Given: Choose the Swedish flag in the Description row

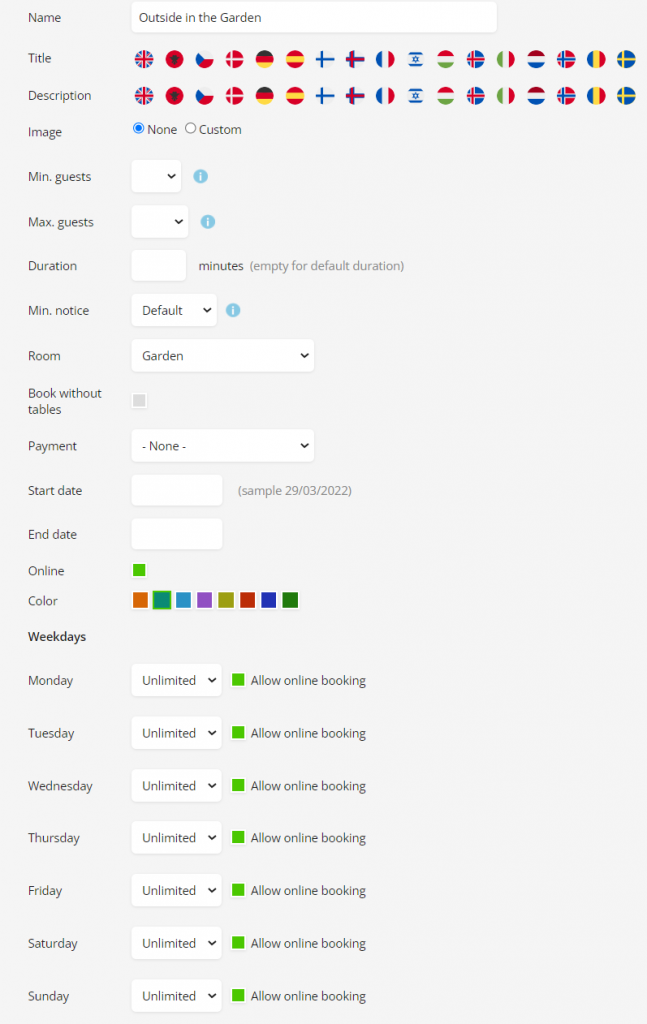Looking at the screenshot, I should point(626,96).
